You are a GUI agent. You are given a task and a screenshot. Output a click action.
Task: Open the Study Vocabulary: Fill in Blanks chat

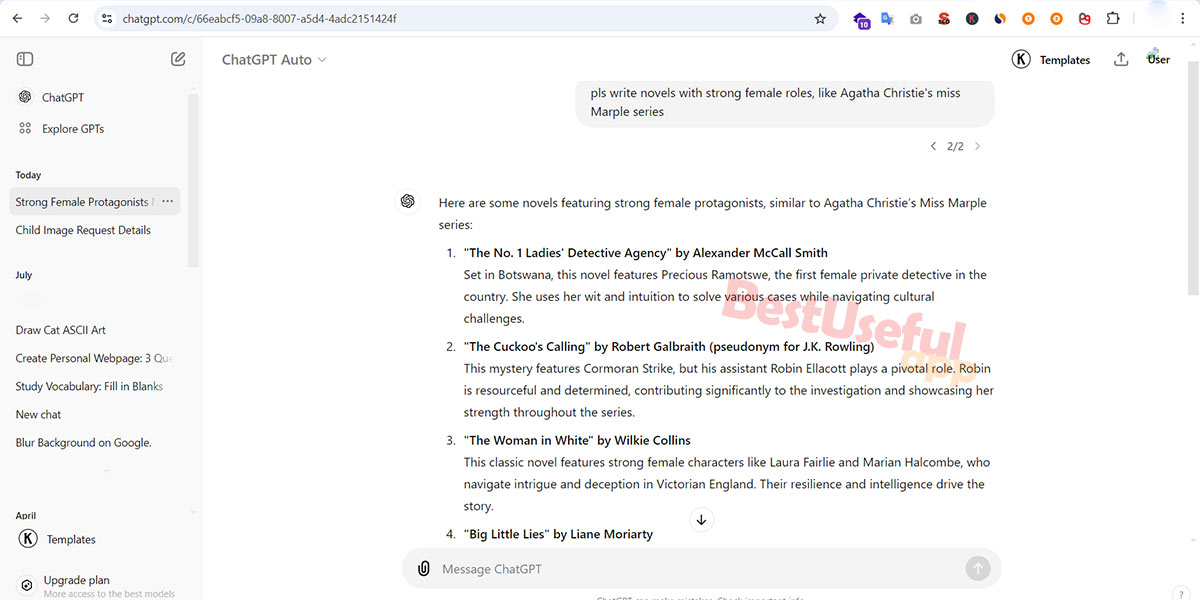click(89, 386)
